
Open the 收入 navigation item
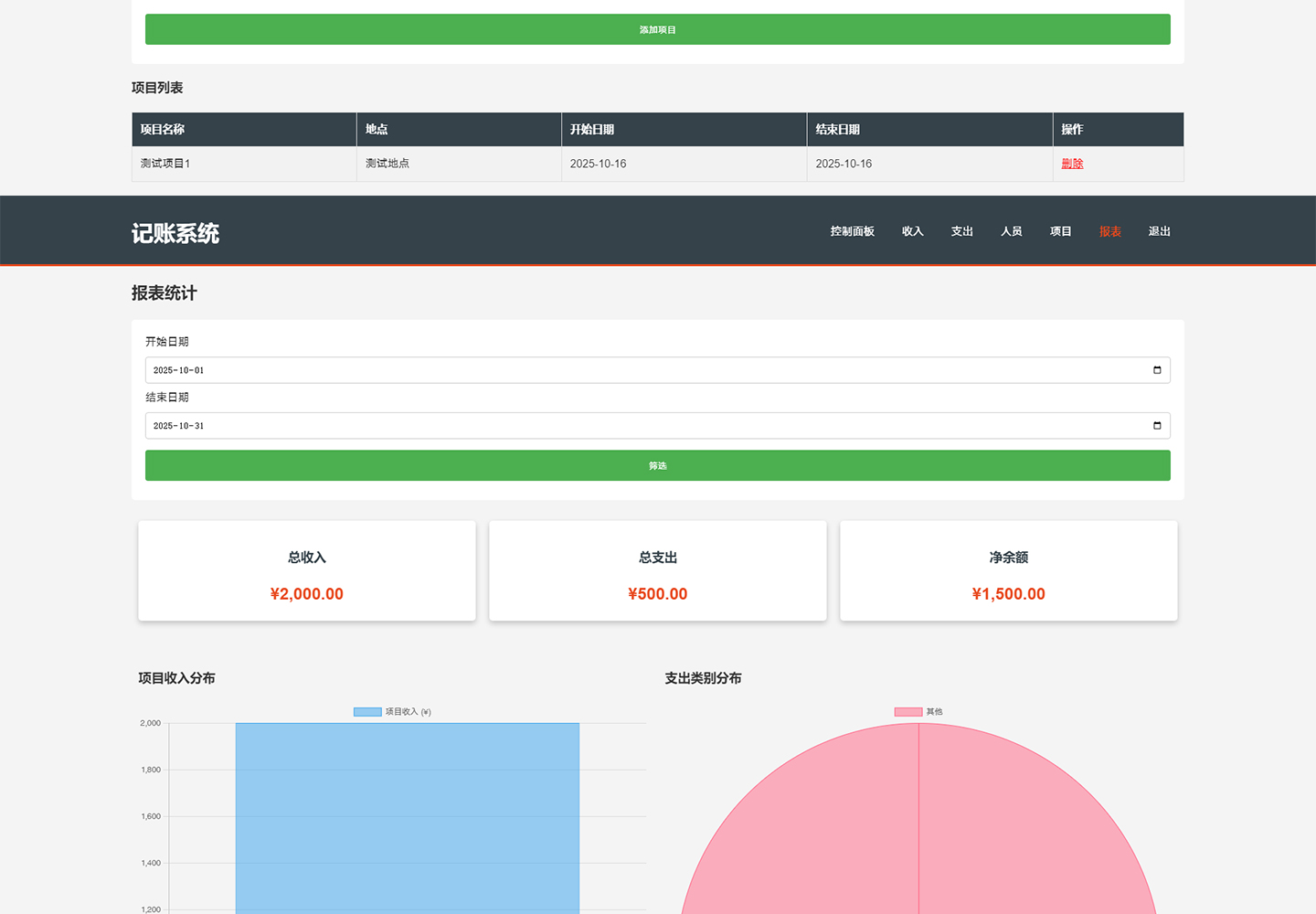[x=912, y=231]
